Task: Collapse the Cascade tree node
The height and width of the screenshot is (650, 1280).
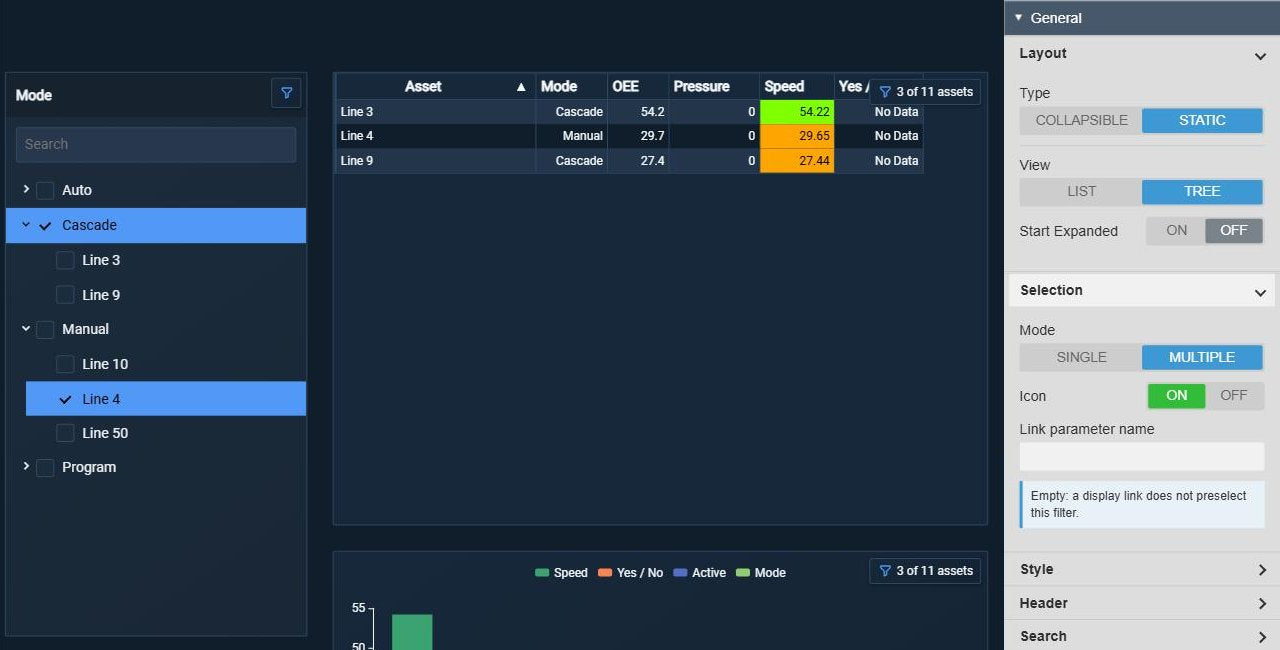Action: point(26,225)
